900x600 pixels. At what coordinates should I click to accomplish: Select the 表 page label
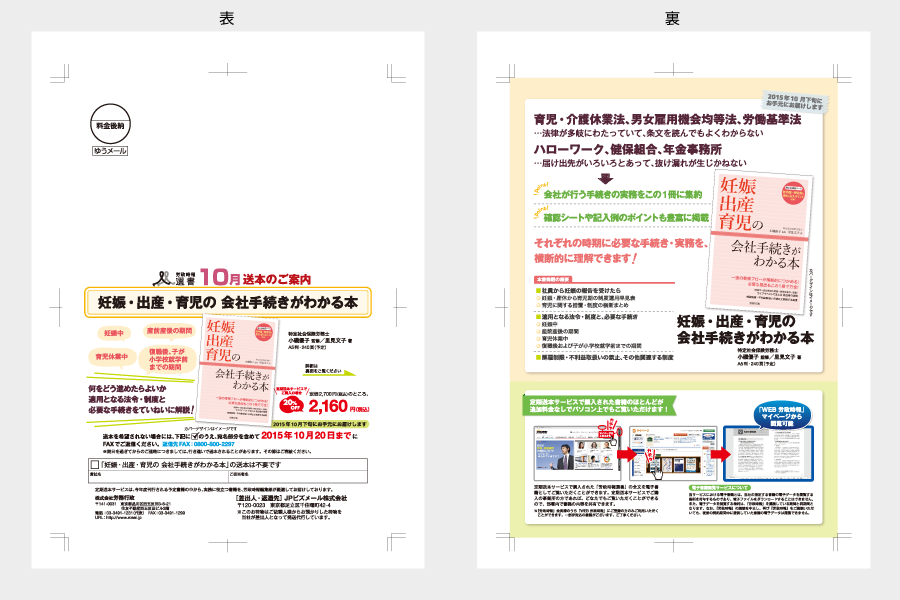pos(227,17)
